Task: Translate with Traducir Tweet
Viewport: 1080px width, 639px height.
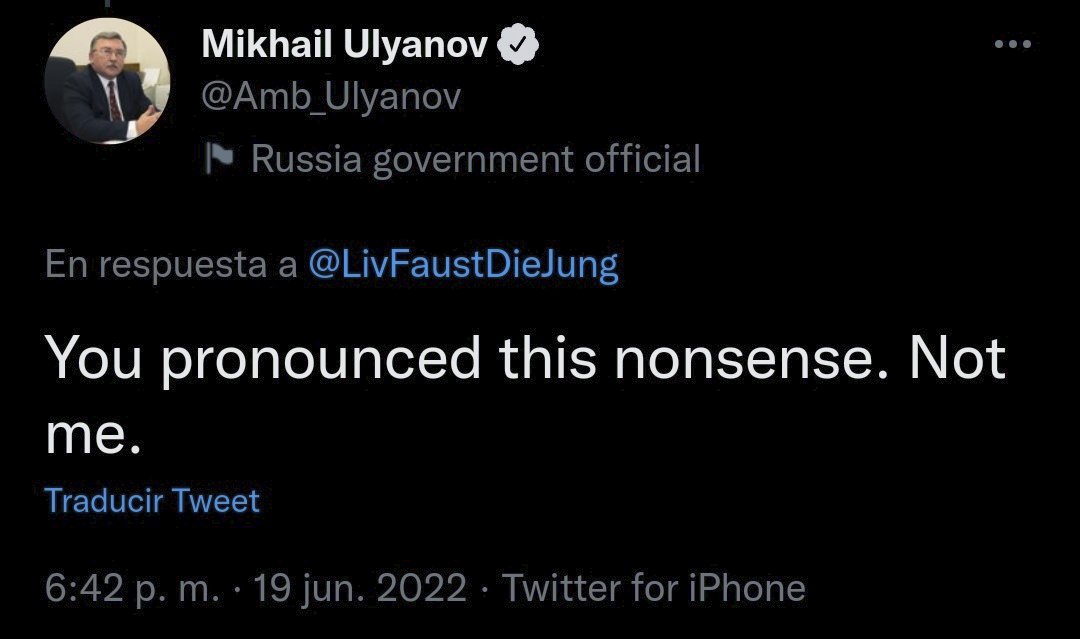Action: pos(152,501)
